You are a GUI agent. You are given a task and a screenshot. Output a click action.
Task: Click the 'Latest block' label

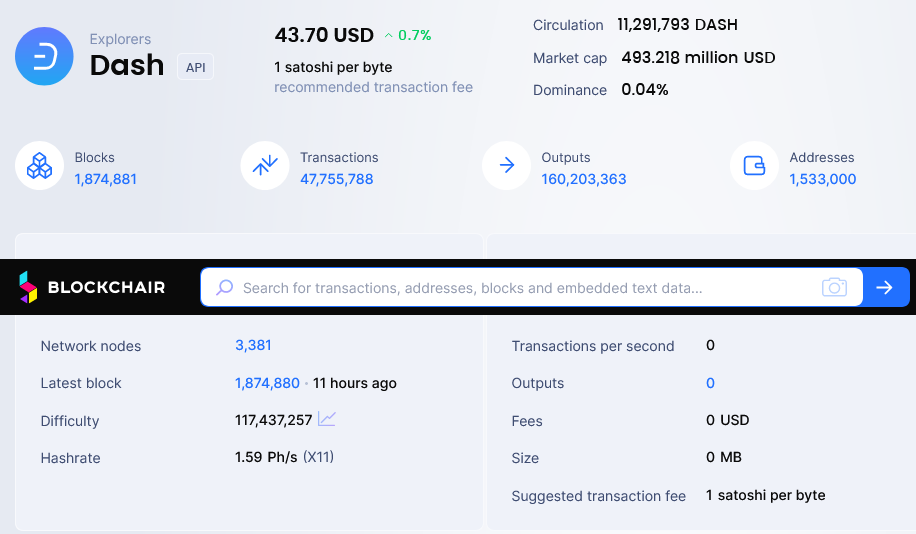81,383
